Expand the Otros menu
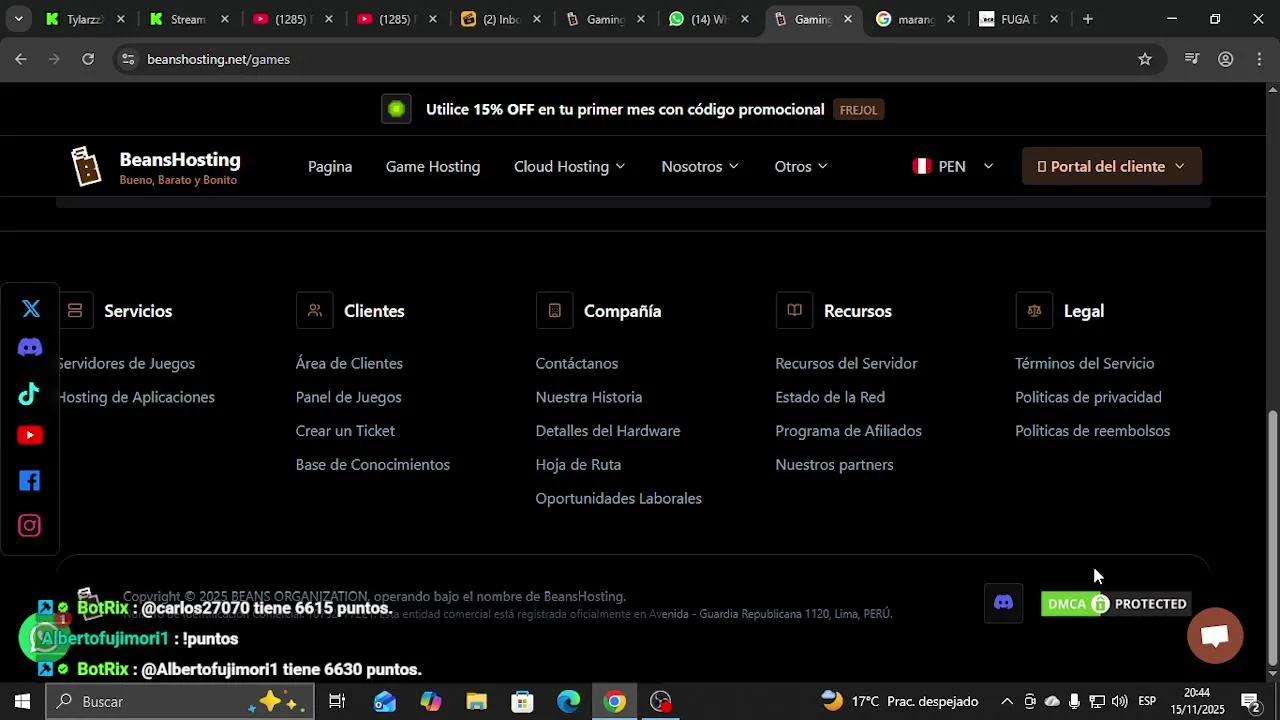 [x=801, y=167]
